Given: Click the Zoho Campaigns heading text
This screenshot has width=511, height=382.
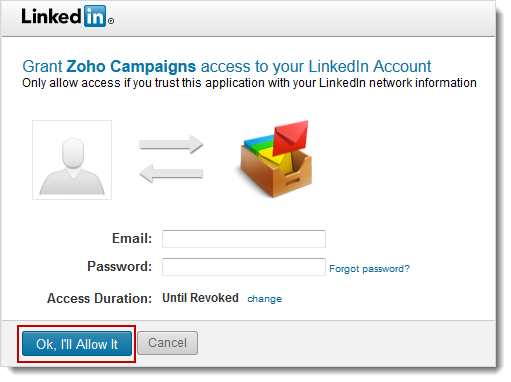Looking at the screenshot, I should click(x=131, y=66).
